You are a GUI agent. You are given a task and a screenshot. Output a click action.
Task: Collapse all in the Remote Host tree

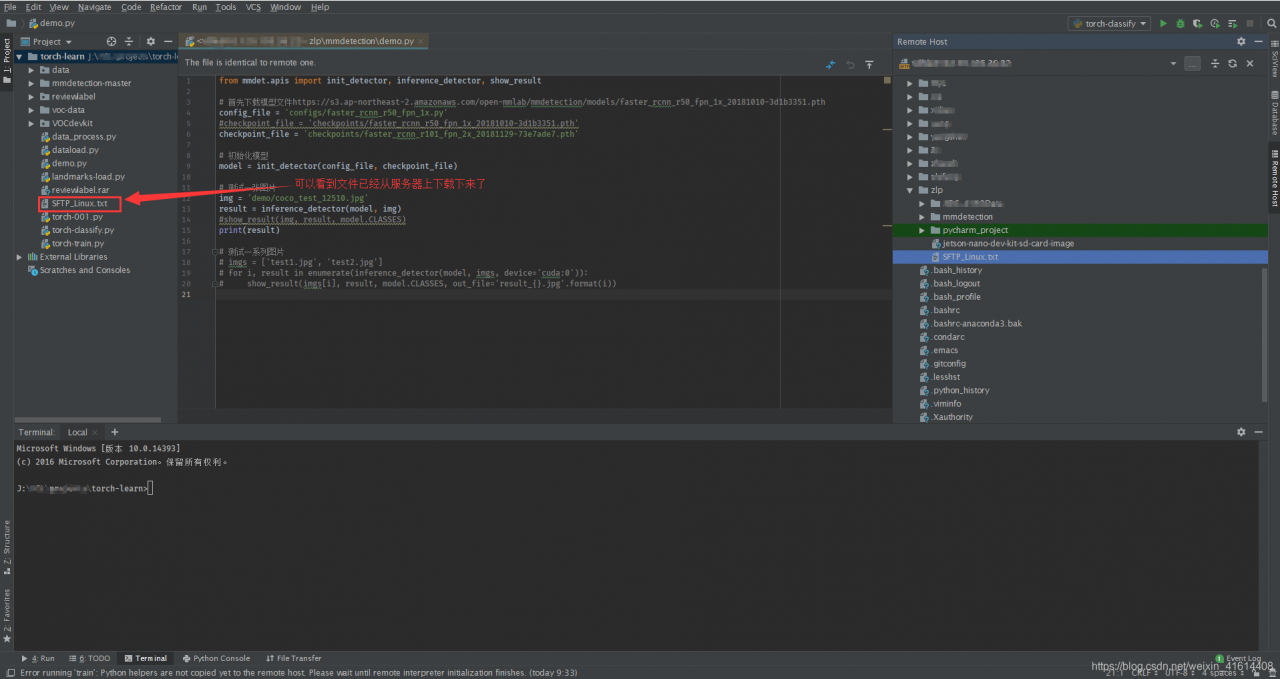click(x=1214, y=63)
